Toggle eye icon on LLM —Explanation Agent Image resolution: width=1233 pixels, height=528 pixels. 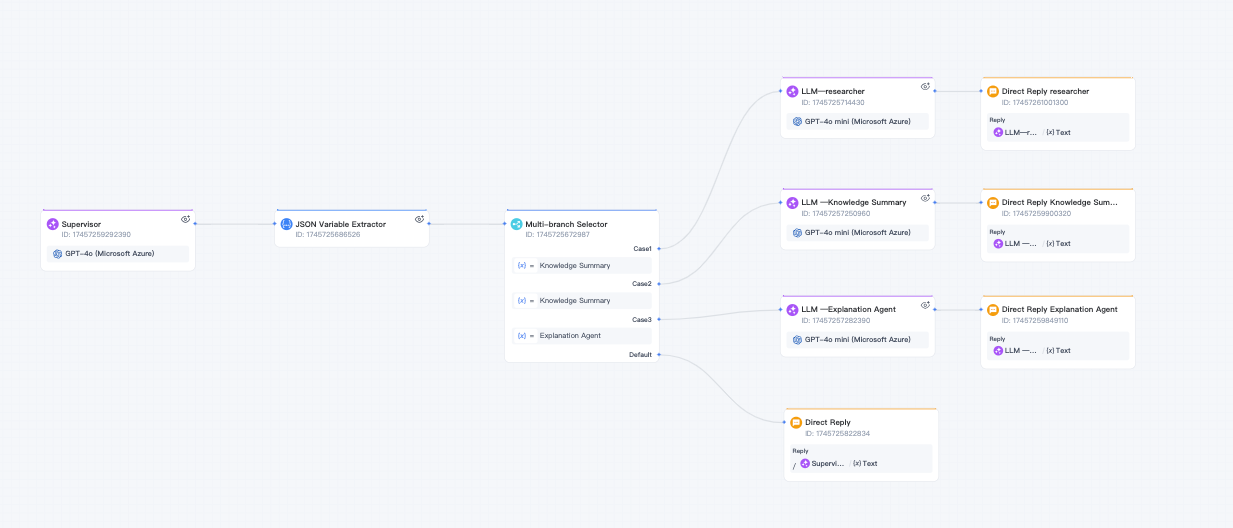pyautogui.click(x=926, y=304)
